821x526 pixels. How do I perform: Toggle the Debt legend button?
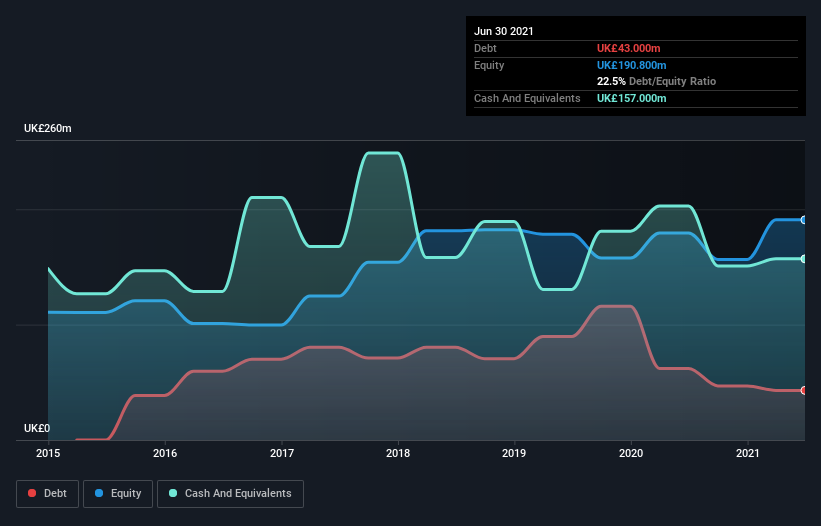pos(48,494)
